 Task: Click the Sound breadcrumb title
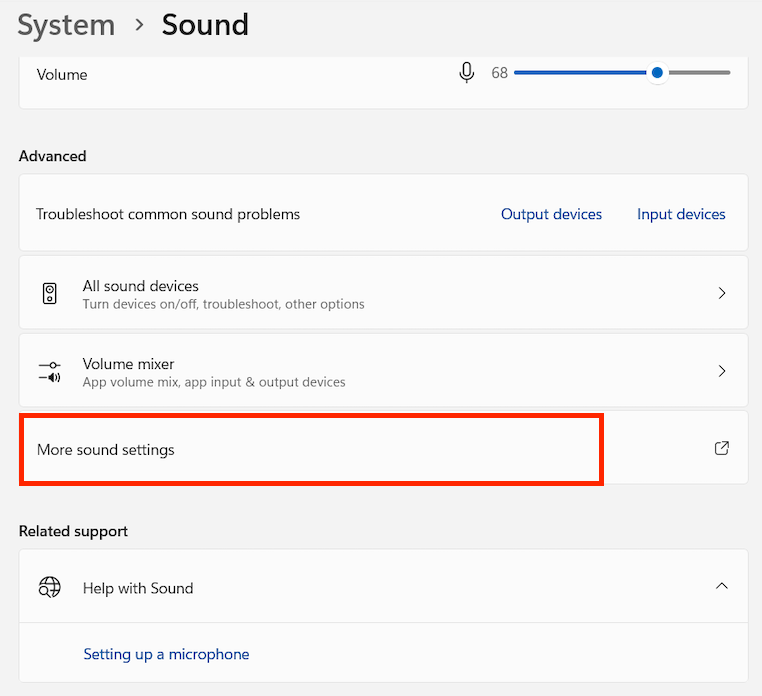[x=205, y=25]
